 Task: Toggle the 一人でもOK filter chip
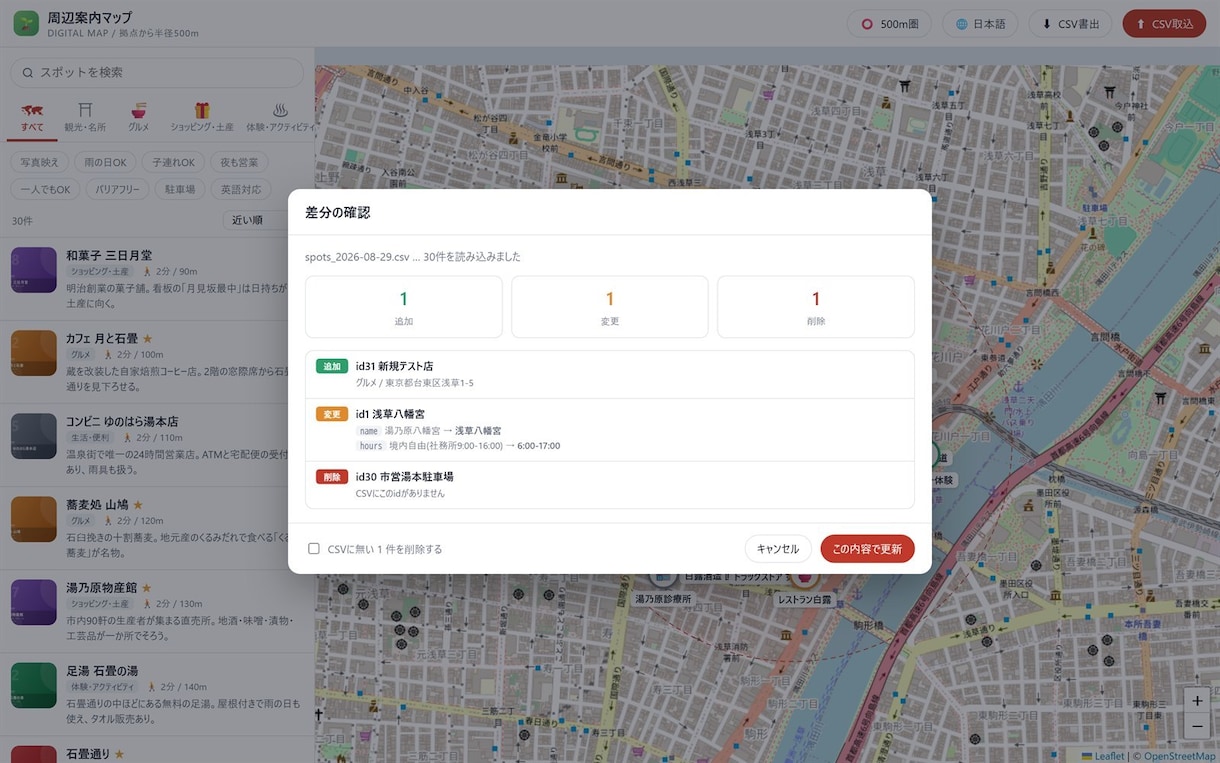point(45,189)
